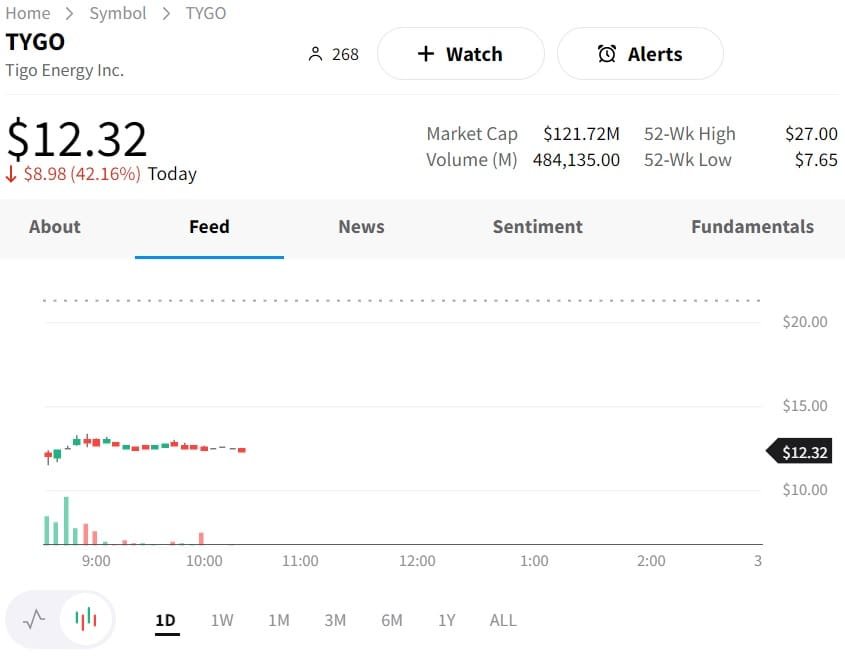The image size is (845, 657).
Task: Open the Alerts button
Action: tap(640, 54)
